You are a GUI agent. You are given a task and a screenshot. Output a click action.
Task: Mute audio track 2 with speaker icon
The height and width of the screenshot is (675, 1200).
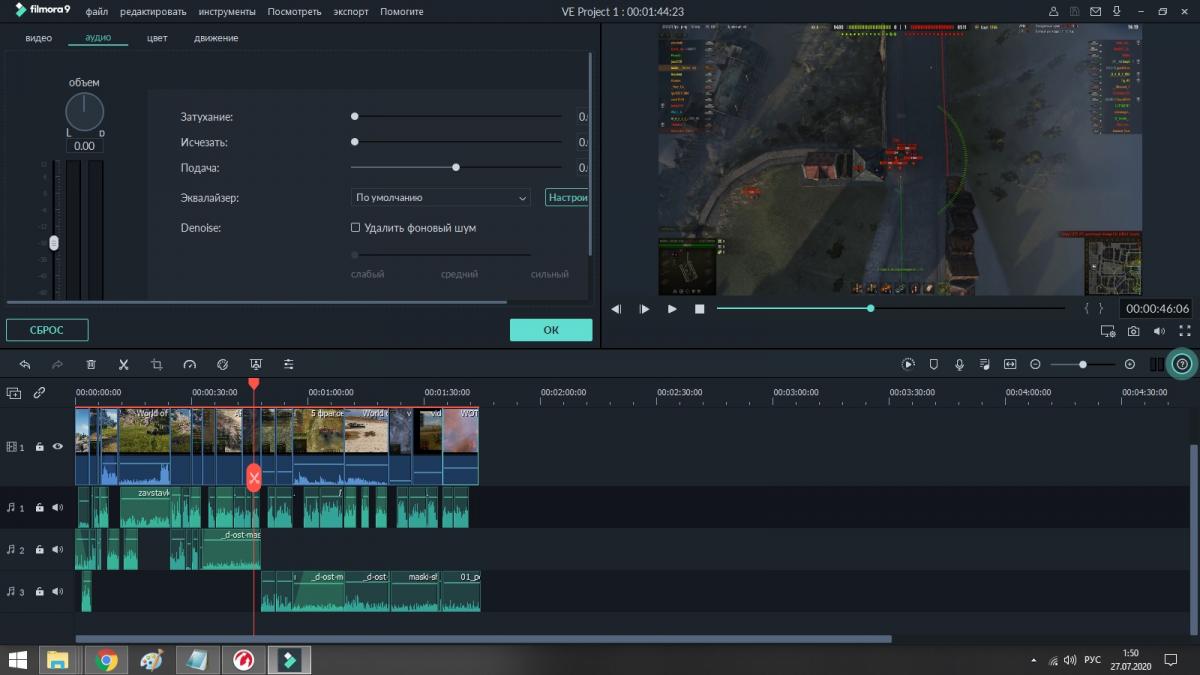coord(57,550)
